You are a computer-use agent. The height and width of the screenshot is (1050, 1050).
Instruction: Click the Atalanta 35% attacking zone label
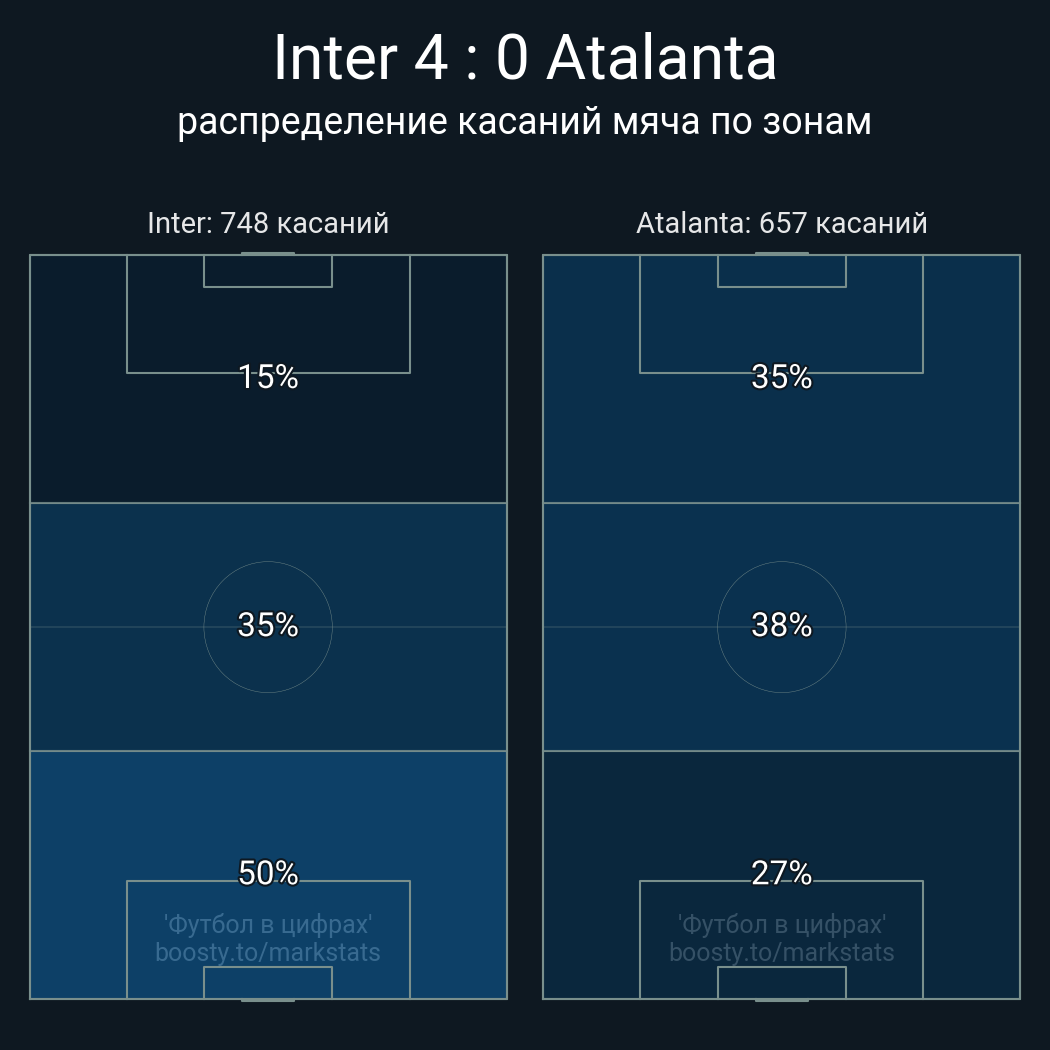(x=781, y=377)
